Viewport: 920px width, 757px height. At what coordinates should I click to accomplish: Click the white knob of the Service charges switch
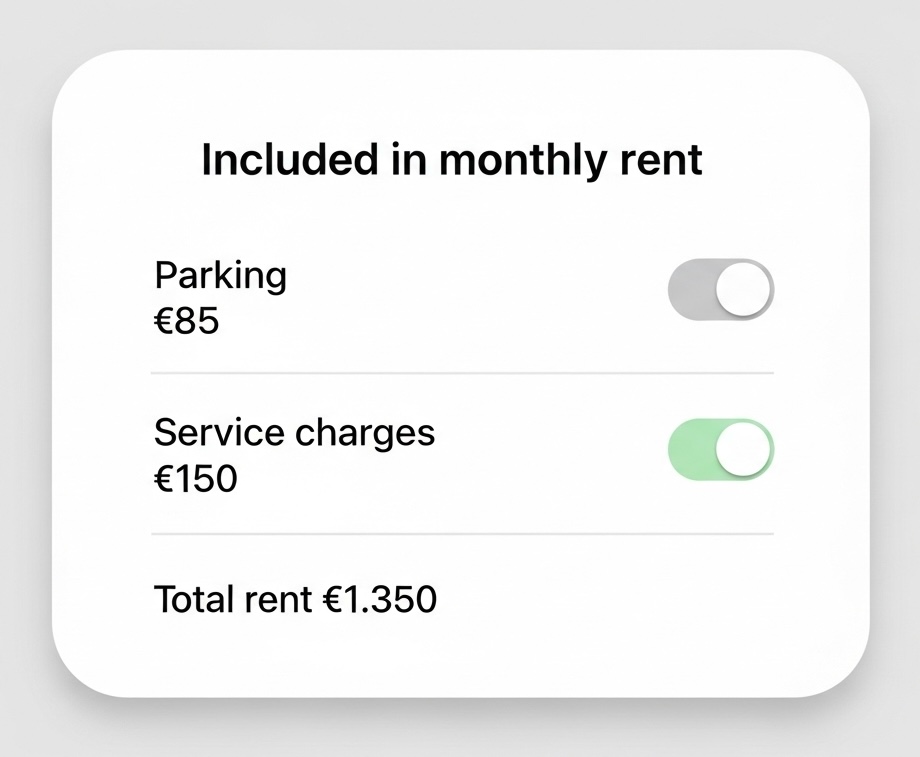click(741, 449)
